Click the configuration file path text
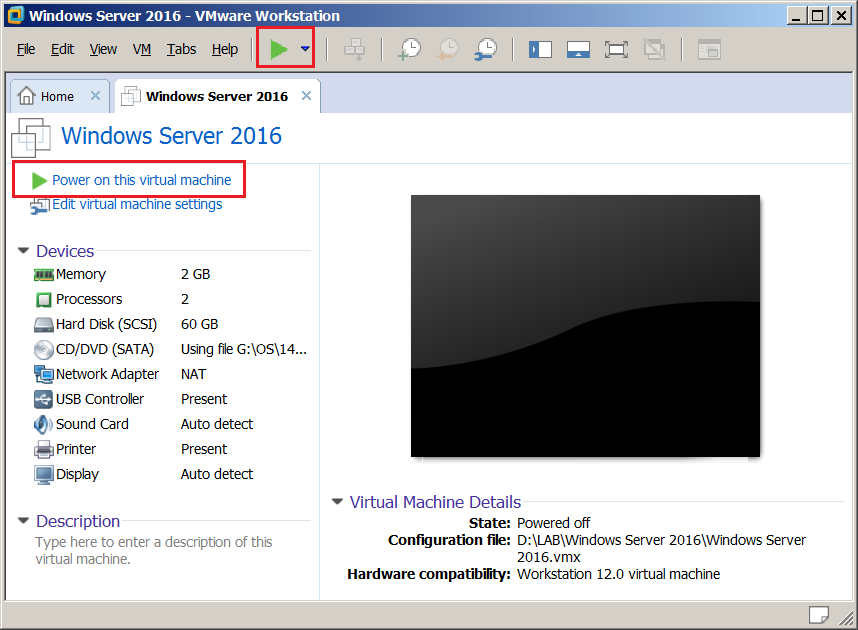Viewport: 858px width, 630px height. click(x=662, y=548)
